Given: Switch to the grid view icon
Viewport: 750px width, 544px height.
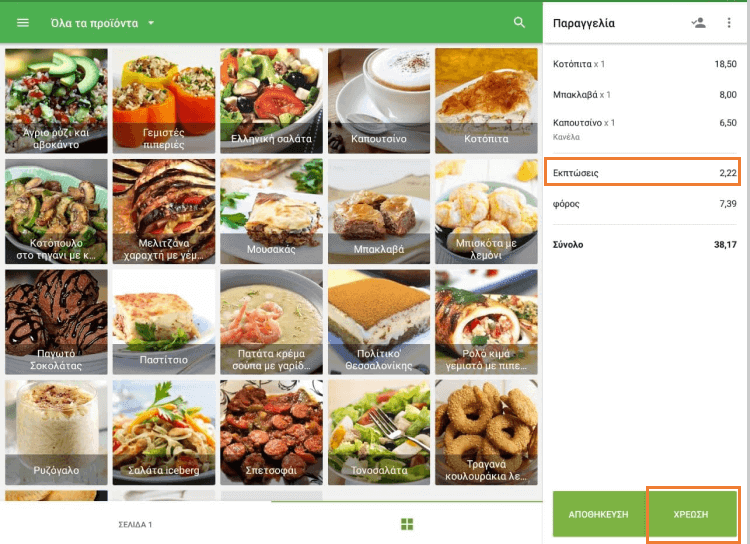Looking at the screenshot, I should click(x=407, y=524).
